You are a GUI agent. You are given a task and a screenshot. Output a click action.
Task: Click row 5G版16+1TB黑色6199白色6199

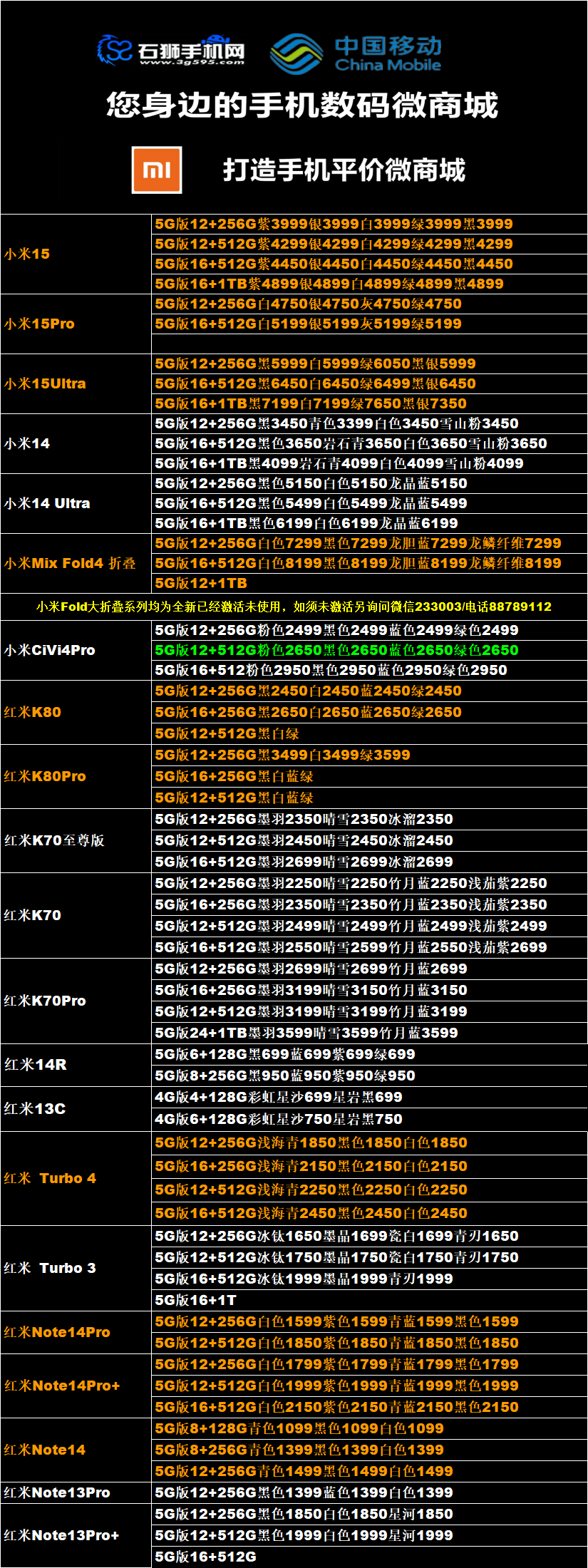369,523
